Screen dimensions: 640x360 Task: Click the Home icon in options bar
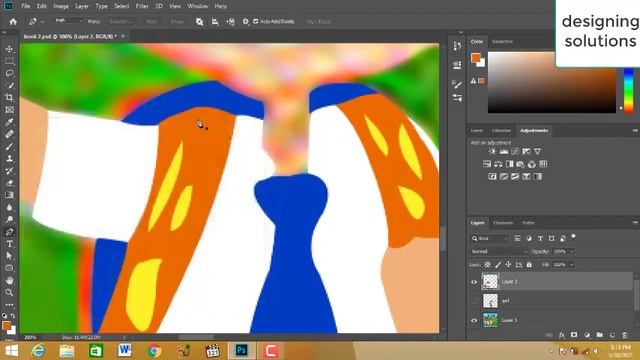13,21
